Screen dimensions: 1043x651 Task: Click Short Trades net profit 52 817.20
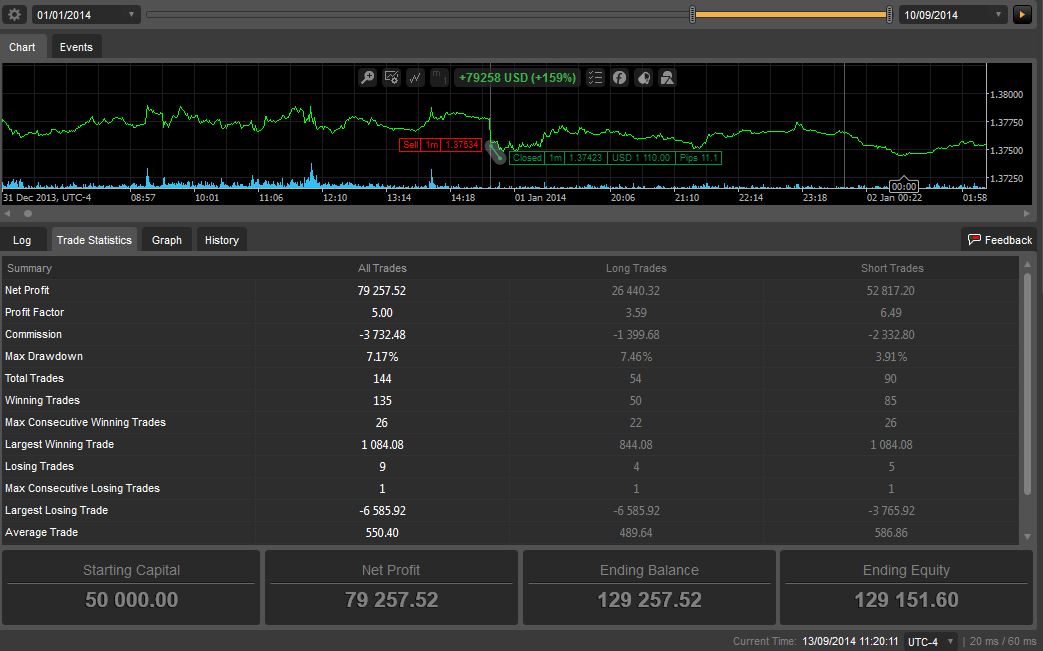[x=891, y=291]
